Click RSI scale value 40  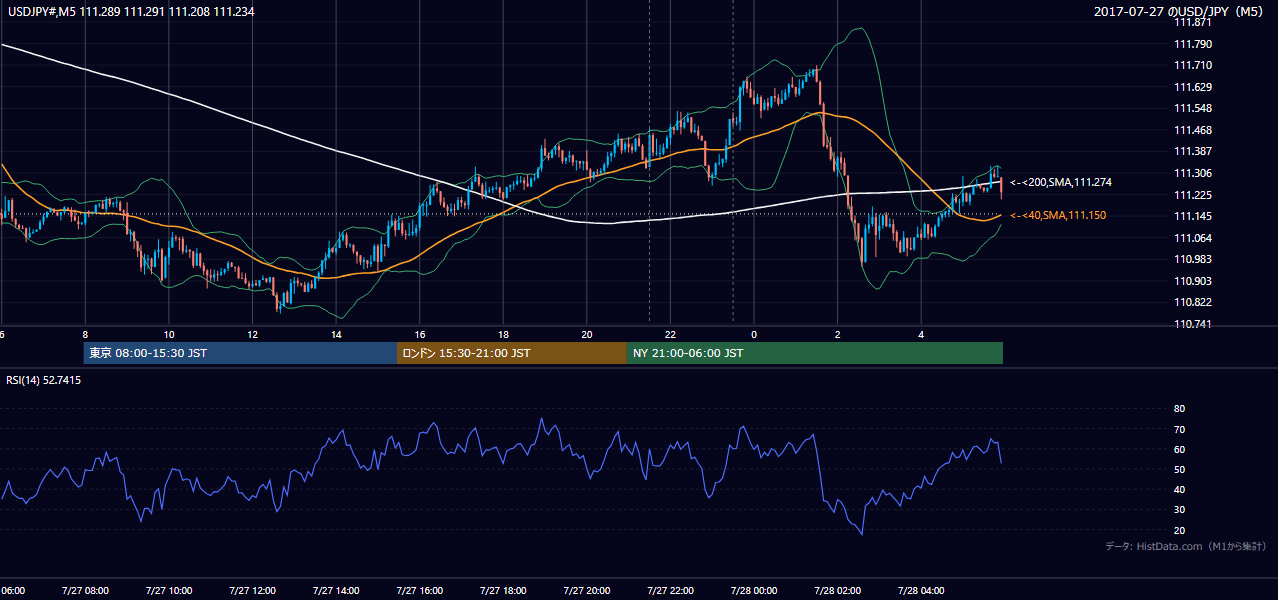tap(1179, 489)
